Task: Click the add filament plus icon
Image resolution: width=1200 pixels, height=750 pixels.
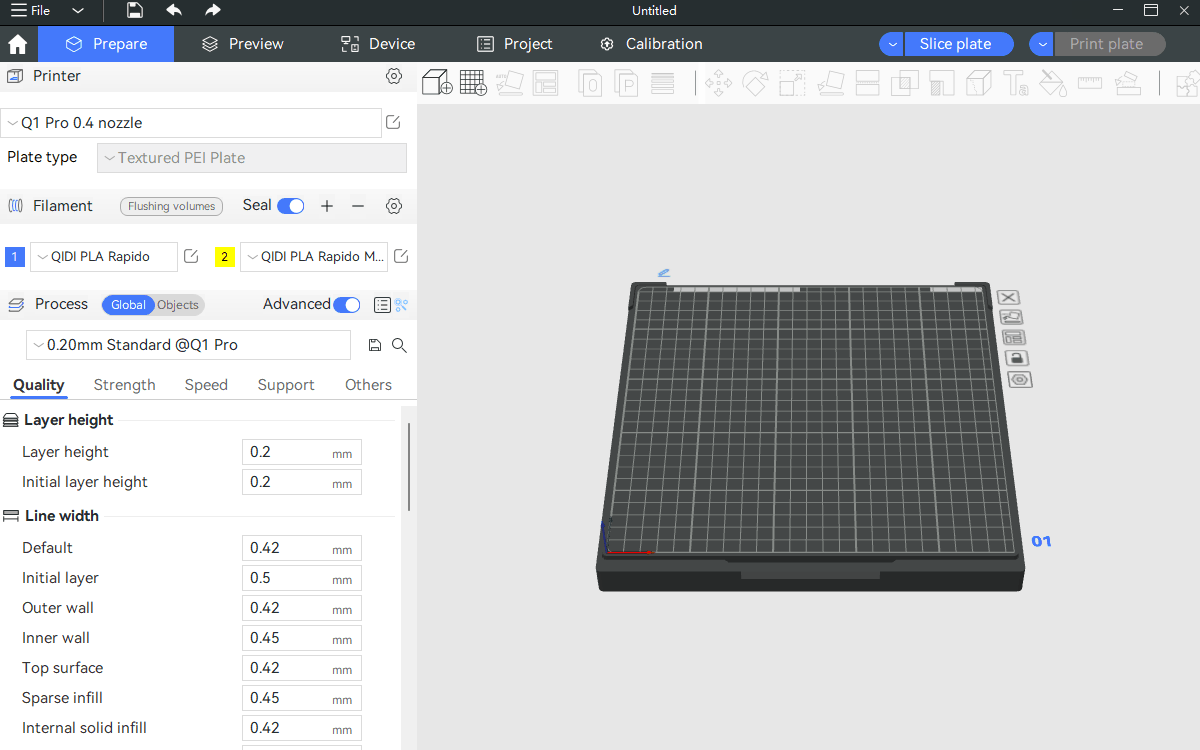Action: (327, 206)
